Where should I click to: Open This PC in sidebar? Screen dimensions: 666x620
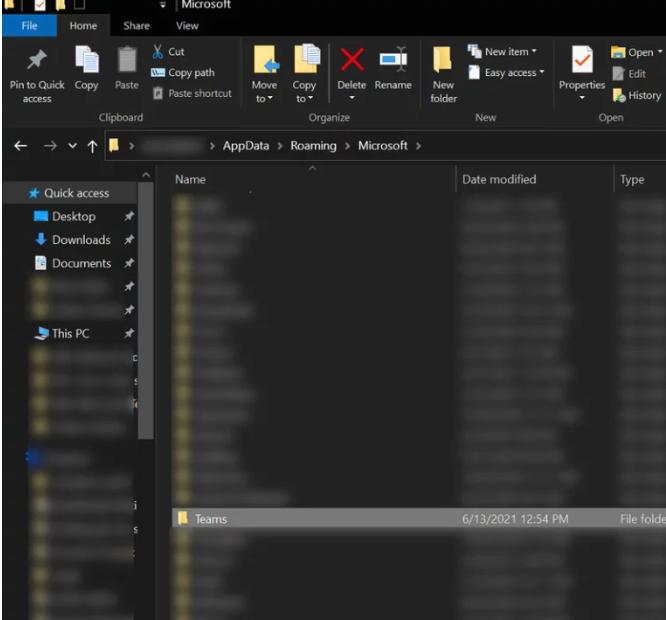click(62, 333)
